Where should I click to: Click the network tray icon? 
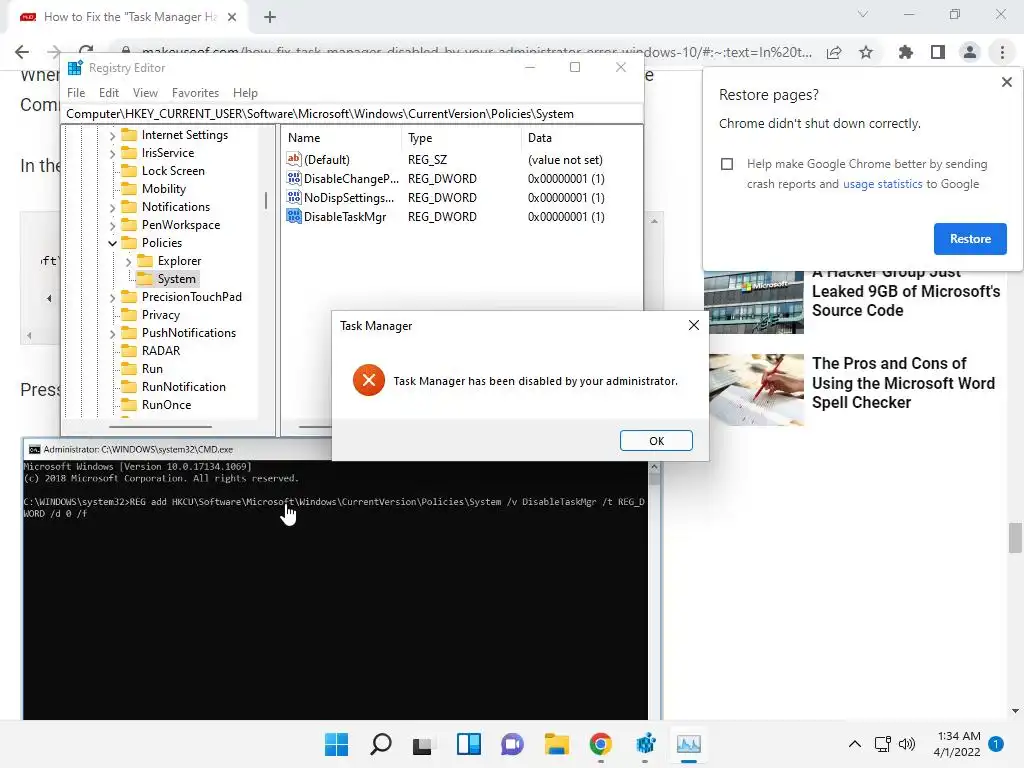[882, 744]
